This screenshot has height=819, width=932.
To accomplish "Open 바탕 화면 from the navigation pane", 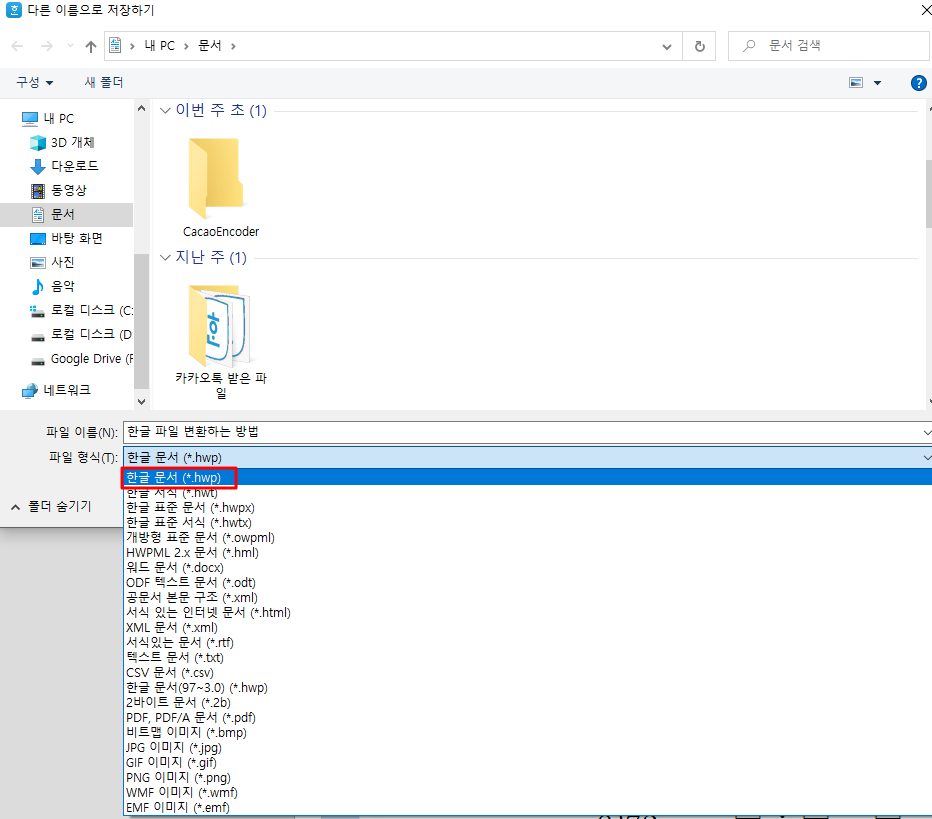I will tap(70, 238).
